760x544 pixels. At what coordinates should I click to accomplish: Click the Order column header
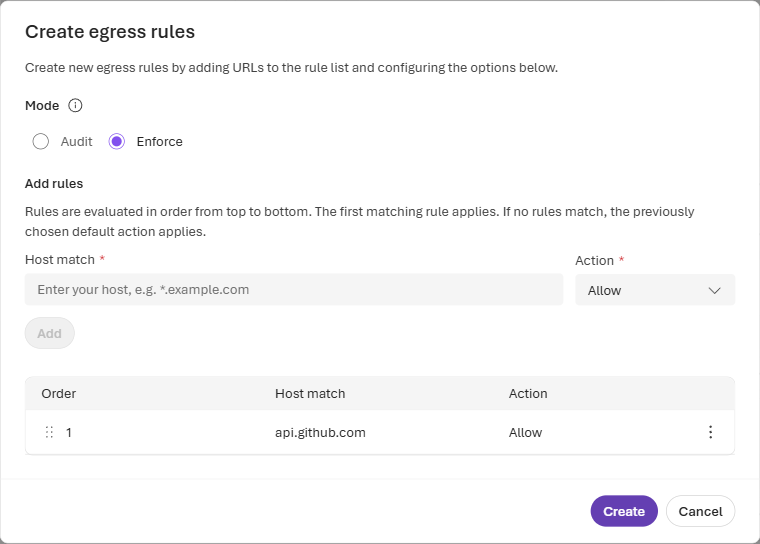coord(59,393)
